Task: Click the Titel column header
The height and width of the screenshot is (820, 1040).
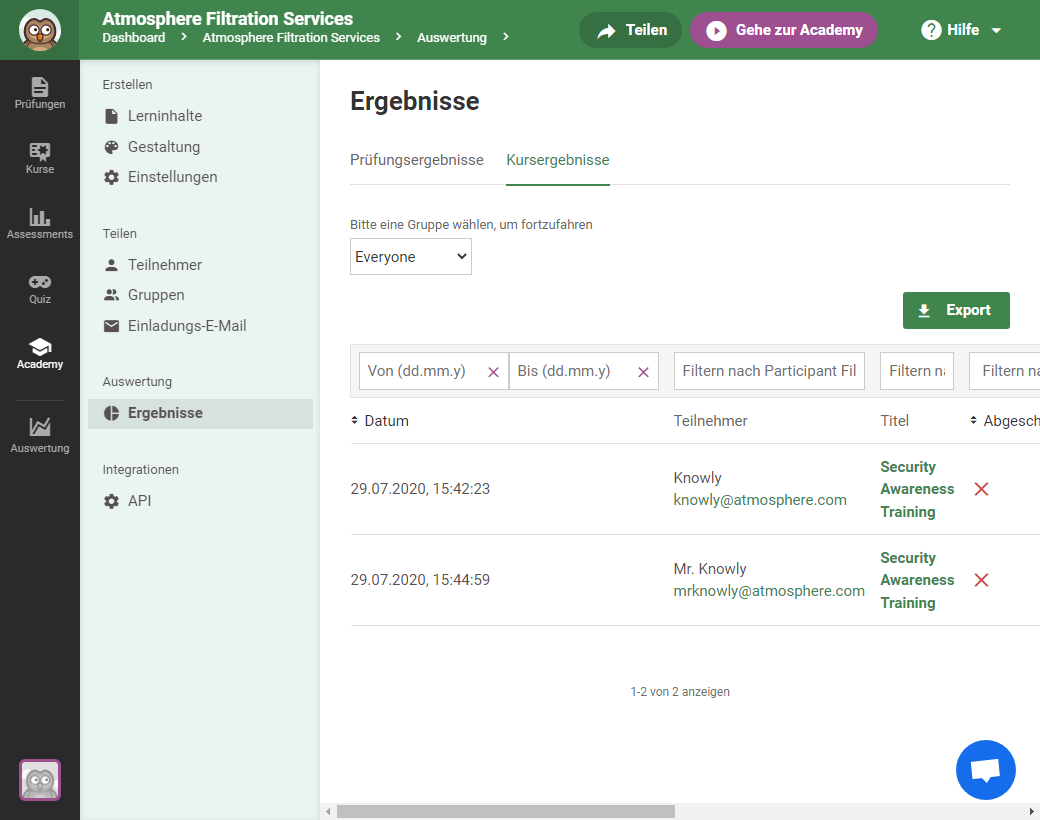Action: (x=895, y=421)
